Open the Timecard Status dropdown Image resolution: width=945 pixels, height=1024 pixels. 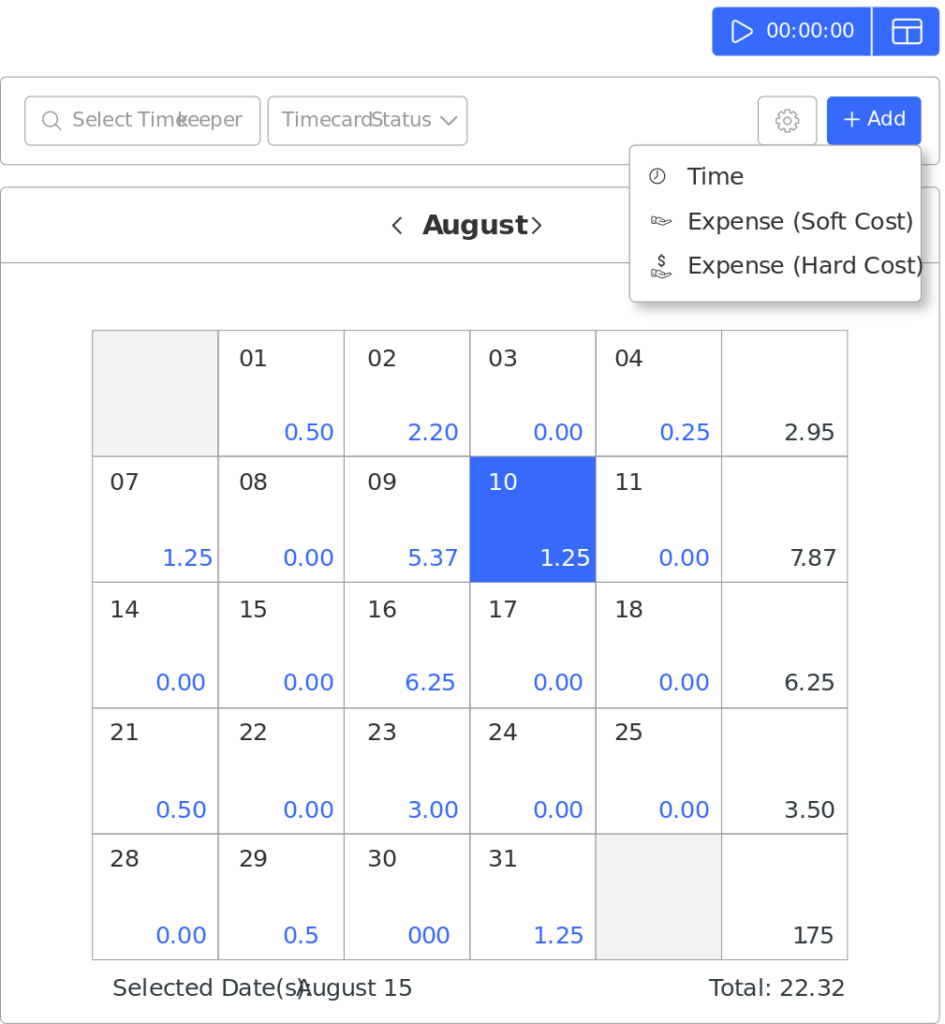367,121
